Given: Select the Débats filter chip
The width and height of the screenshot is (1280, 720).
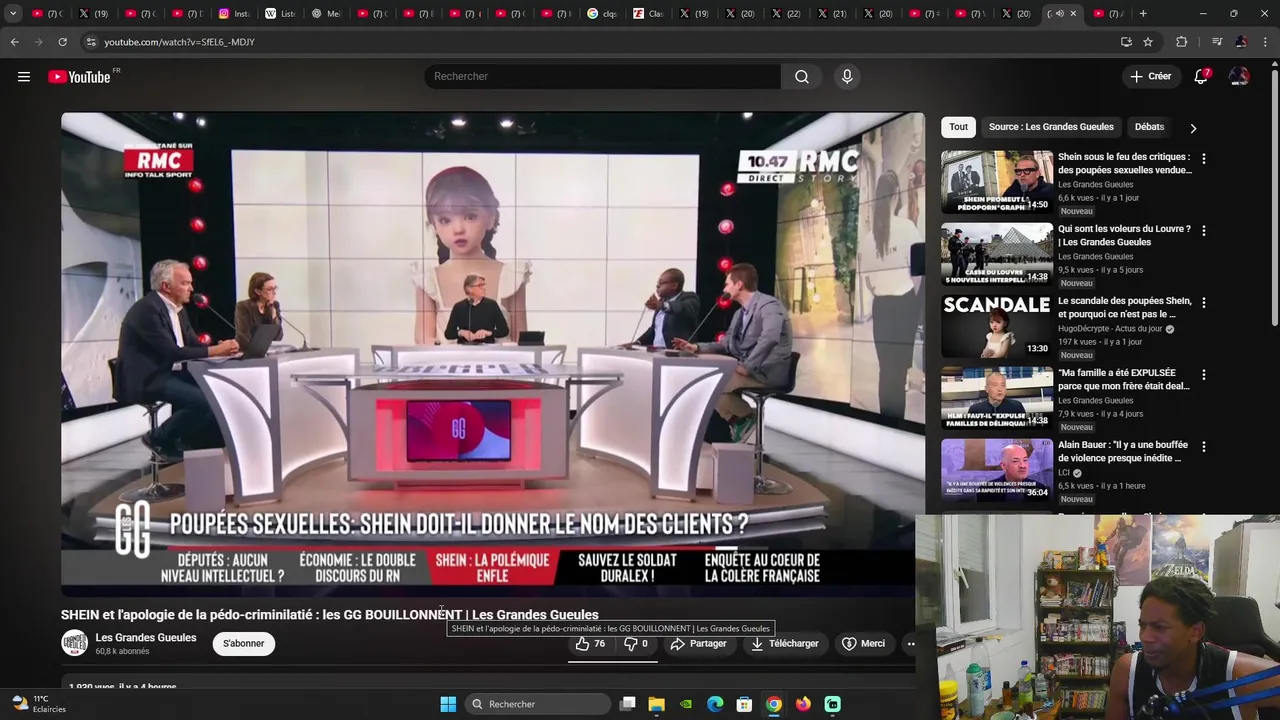Looking at the screenshot, I should click(1149, 127).
